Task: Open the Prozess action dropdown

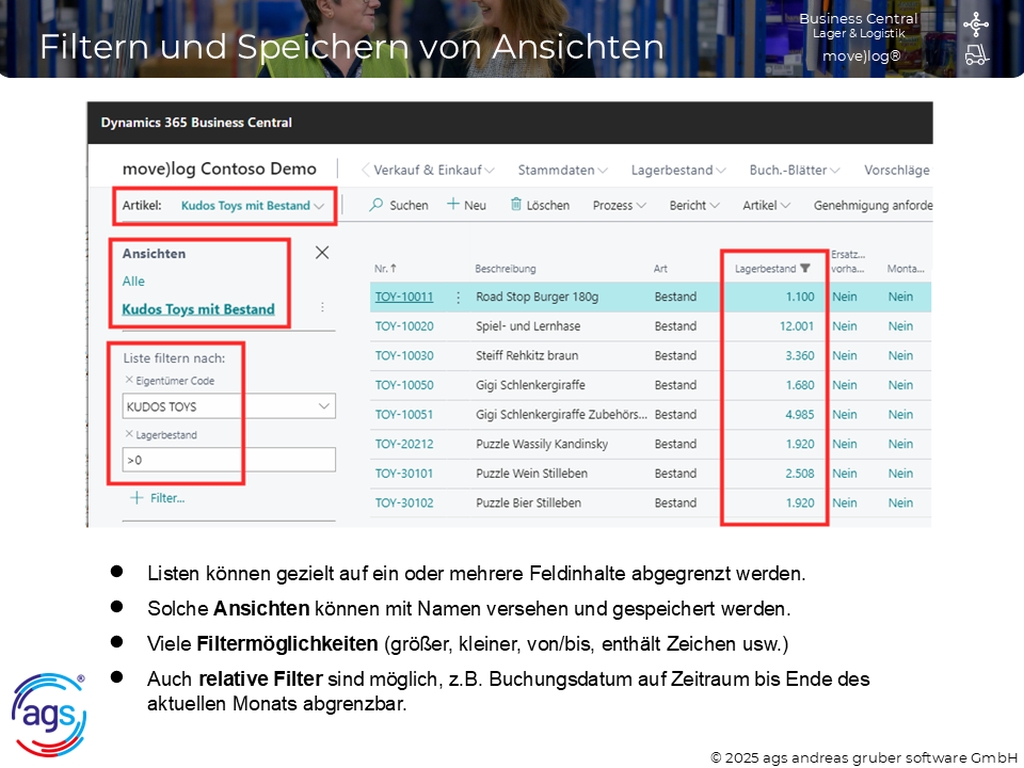Action: (619, 205)
